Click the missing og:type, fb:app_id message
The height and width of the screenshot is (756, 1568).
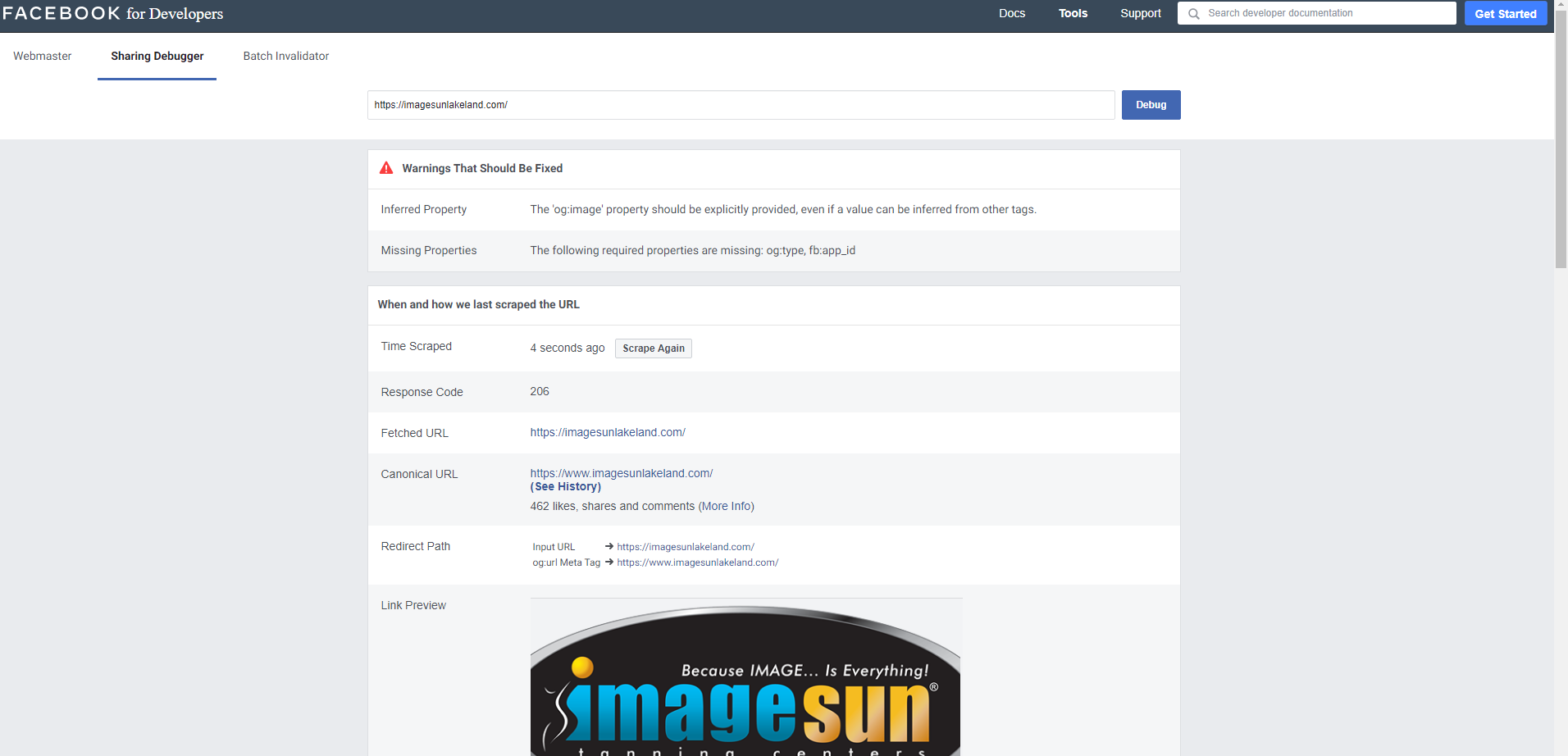(693, 250)
